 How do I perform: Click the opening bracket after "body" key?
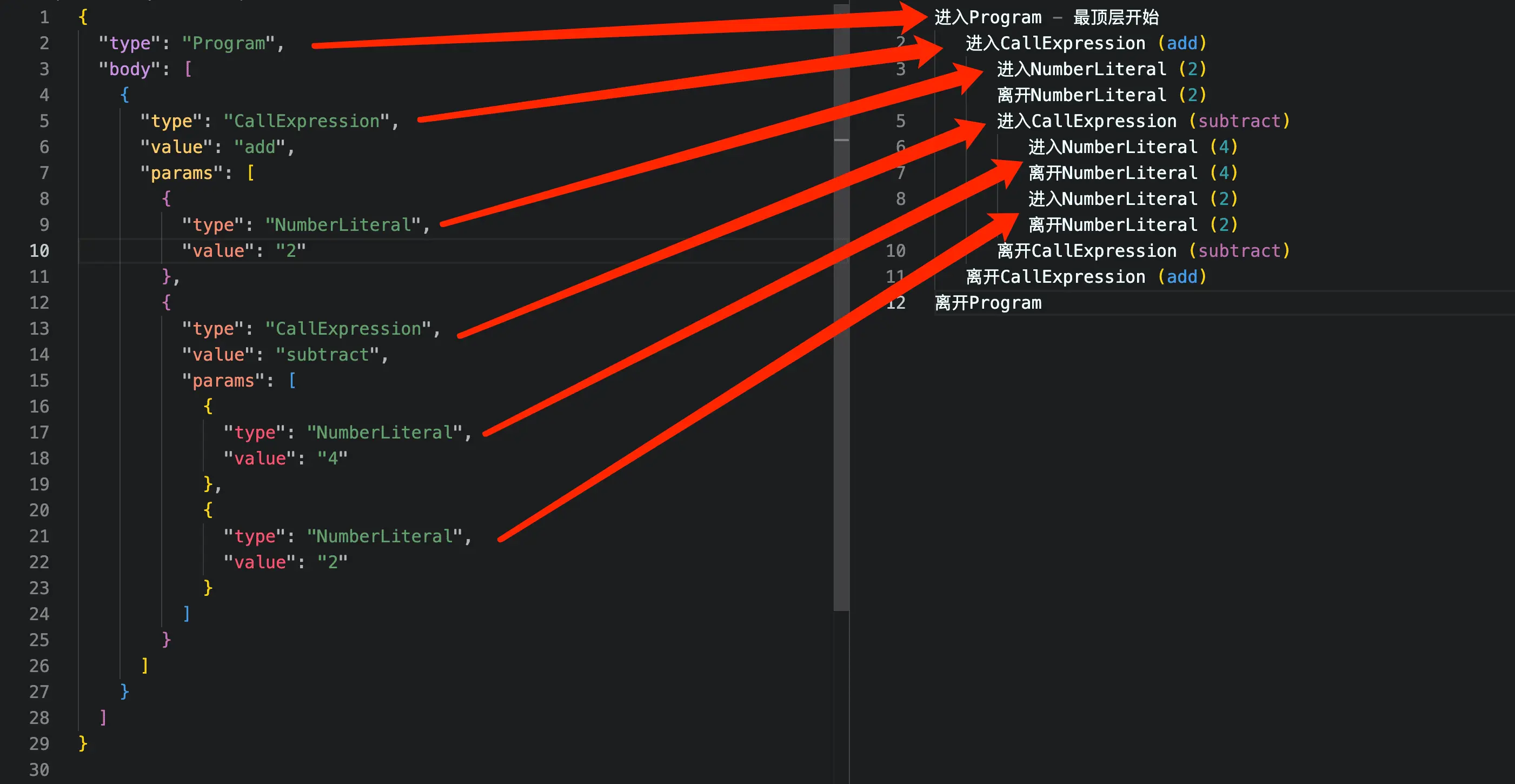[188, 69]
